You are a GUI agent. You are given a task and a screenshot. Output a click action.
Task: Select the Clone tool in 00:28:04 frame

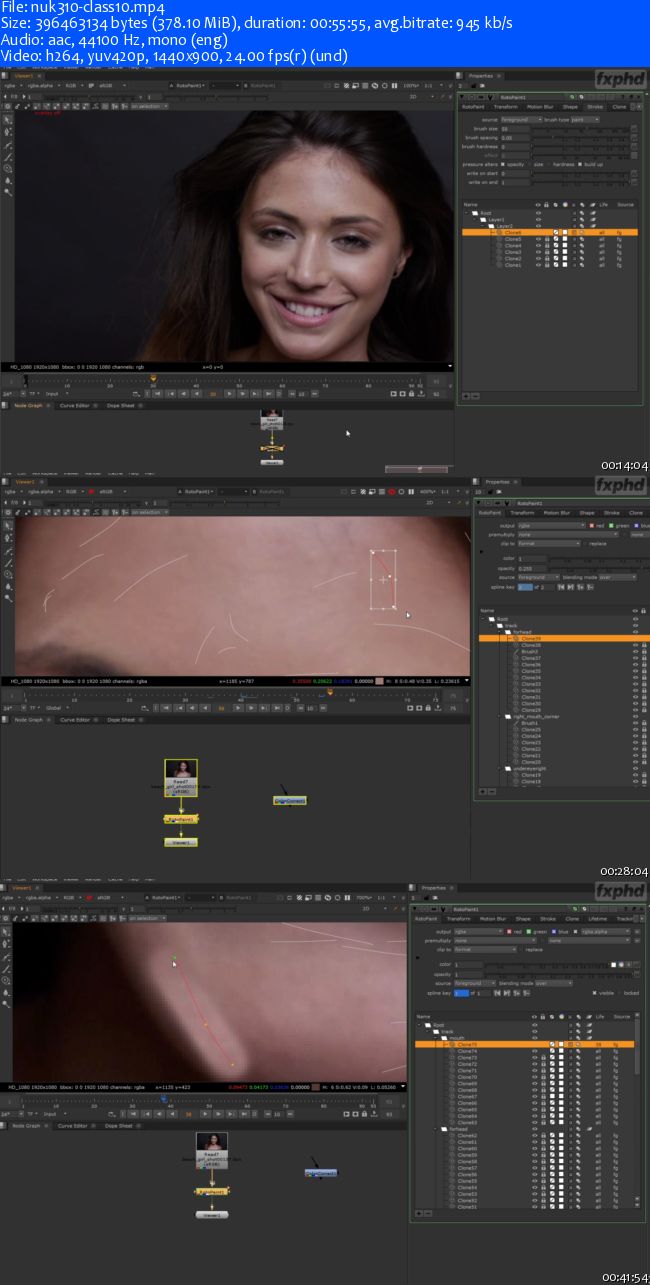[7, 575]
